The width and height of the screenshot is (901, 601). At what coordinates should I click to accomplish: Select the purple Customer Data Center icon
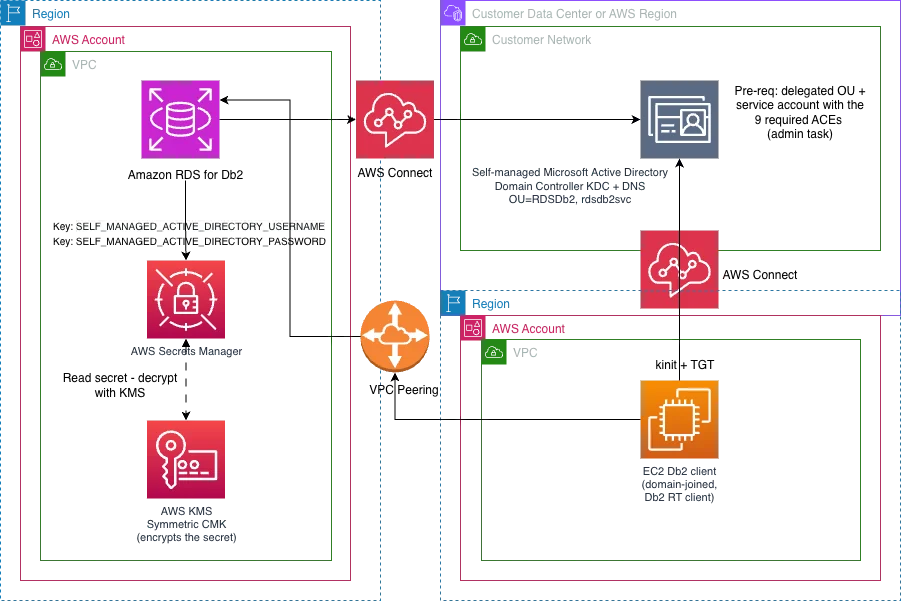(453, 13)
